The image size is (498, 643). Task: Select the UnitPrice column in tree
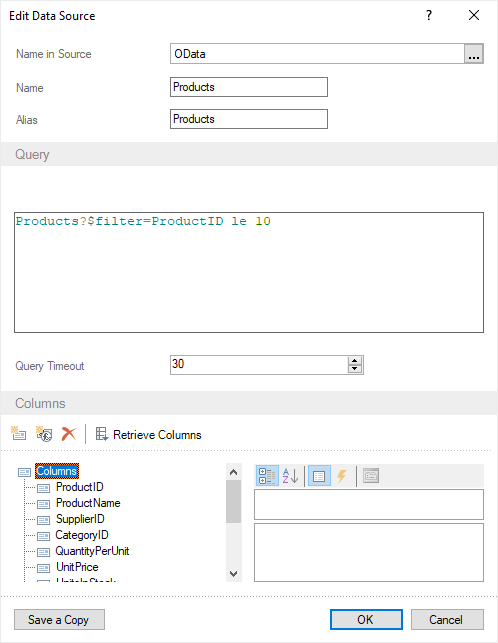pyautogui.click(x=77, y=567)
